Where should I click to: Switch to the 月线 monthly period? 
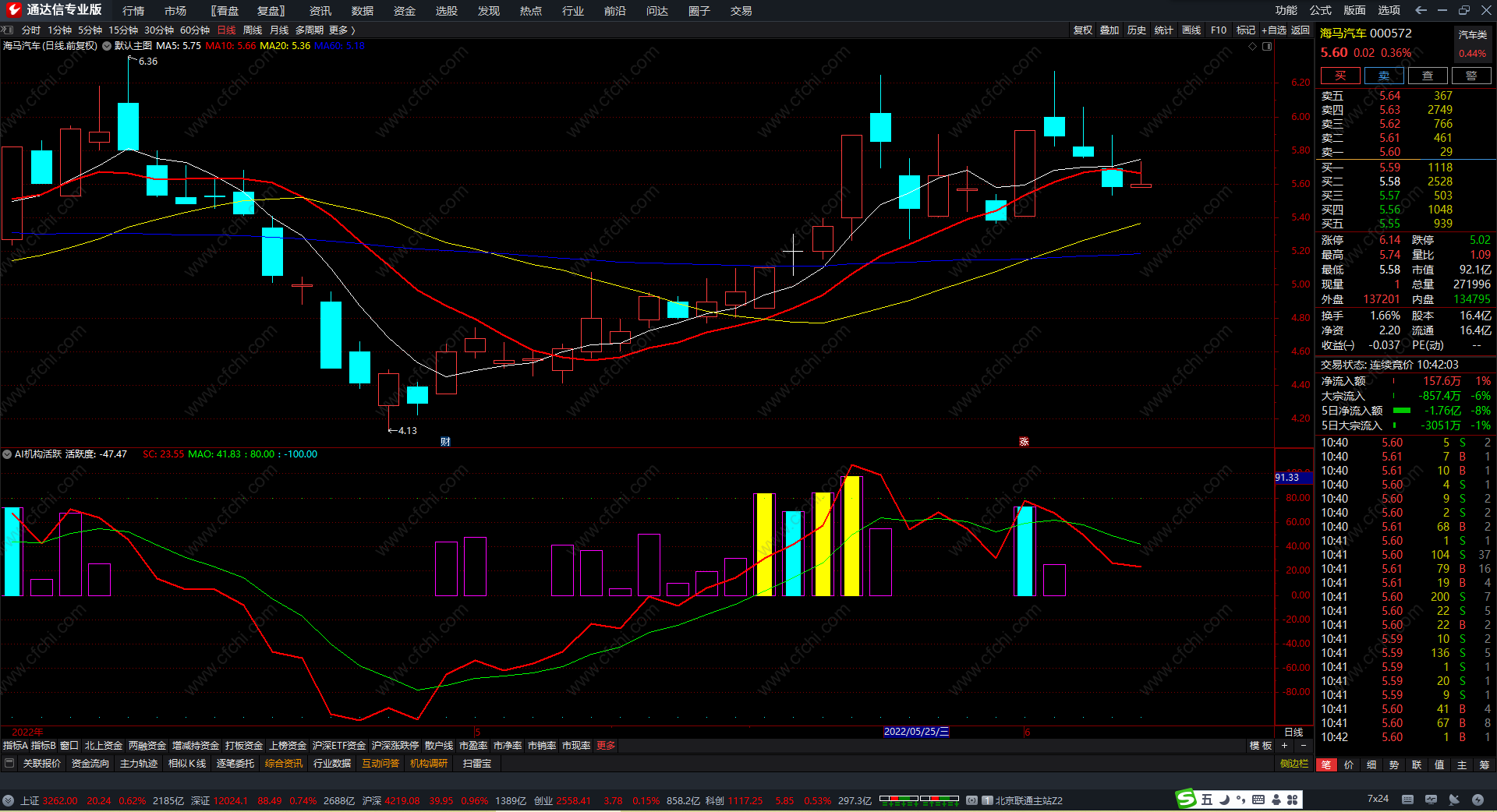pos(279,30)
